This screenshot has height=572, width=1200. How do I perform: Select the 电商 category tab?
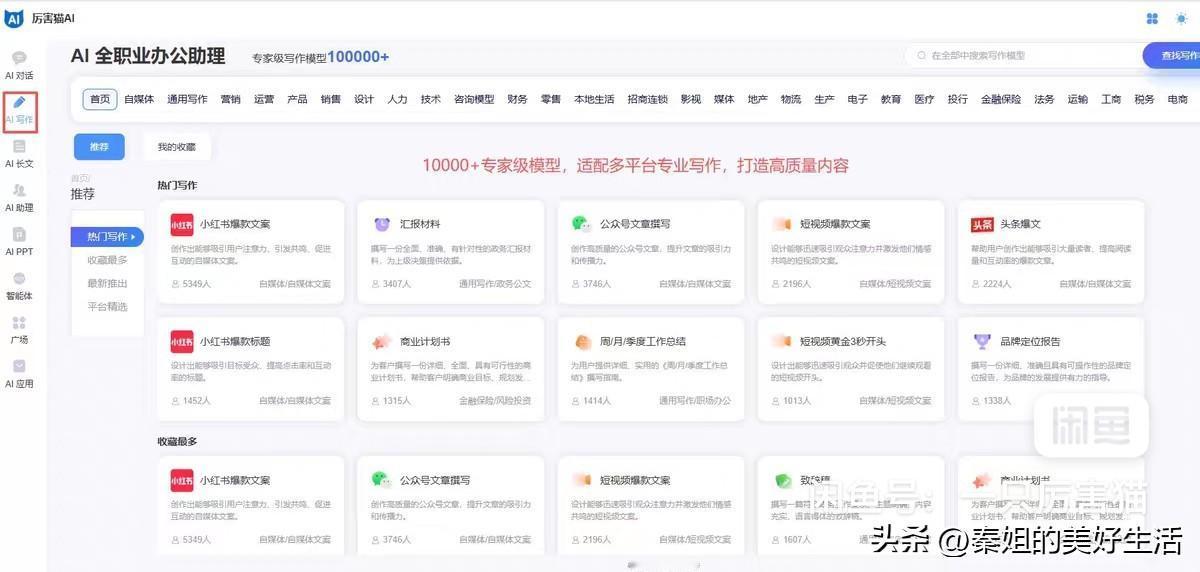point(1177,99)
